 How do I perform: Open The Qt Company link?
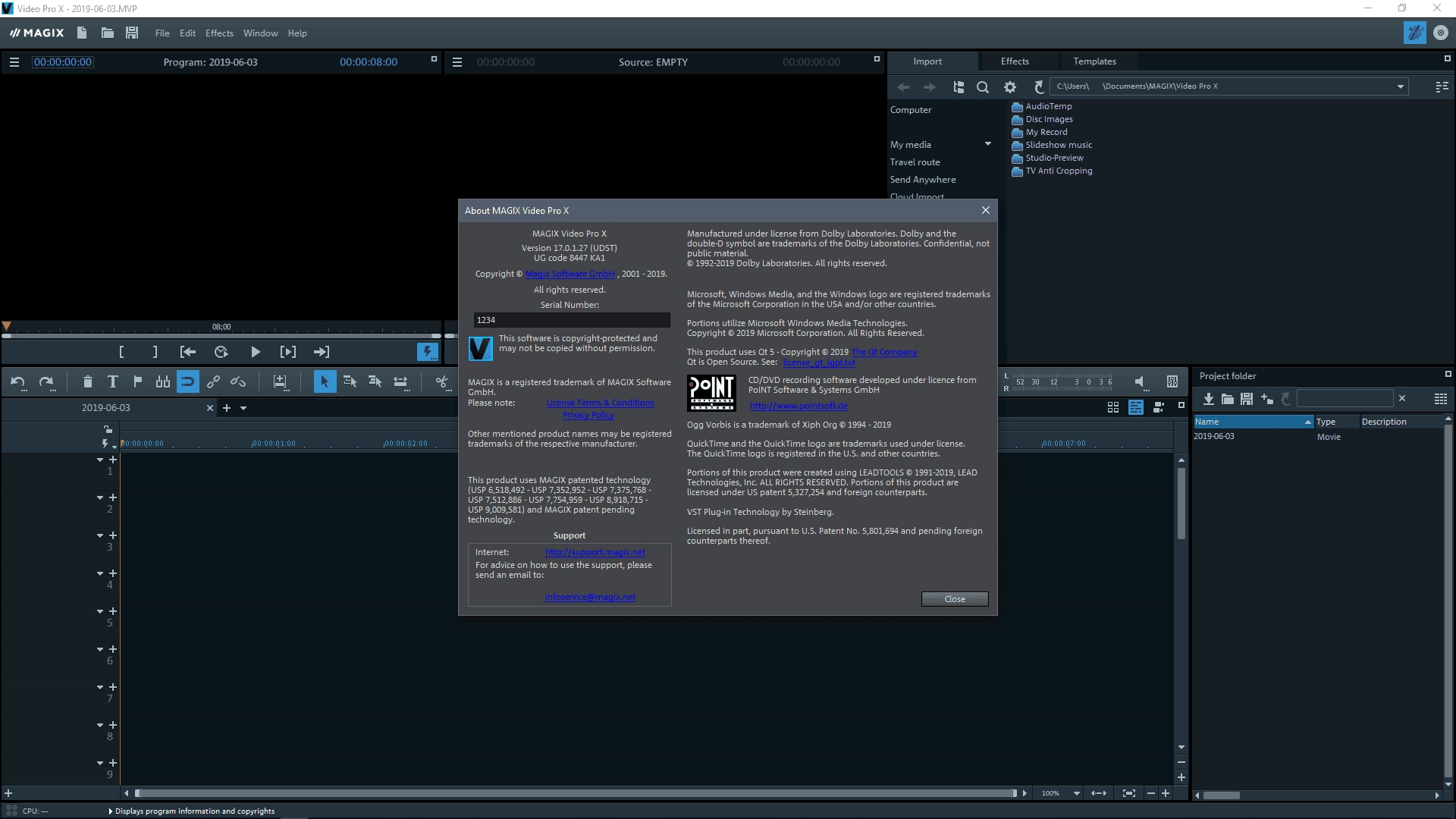[x=883, y=352]
